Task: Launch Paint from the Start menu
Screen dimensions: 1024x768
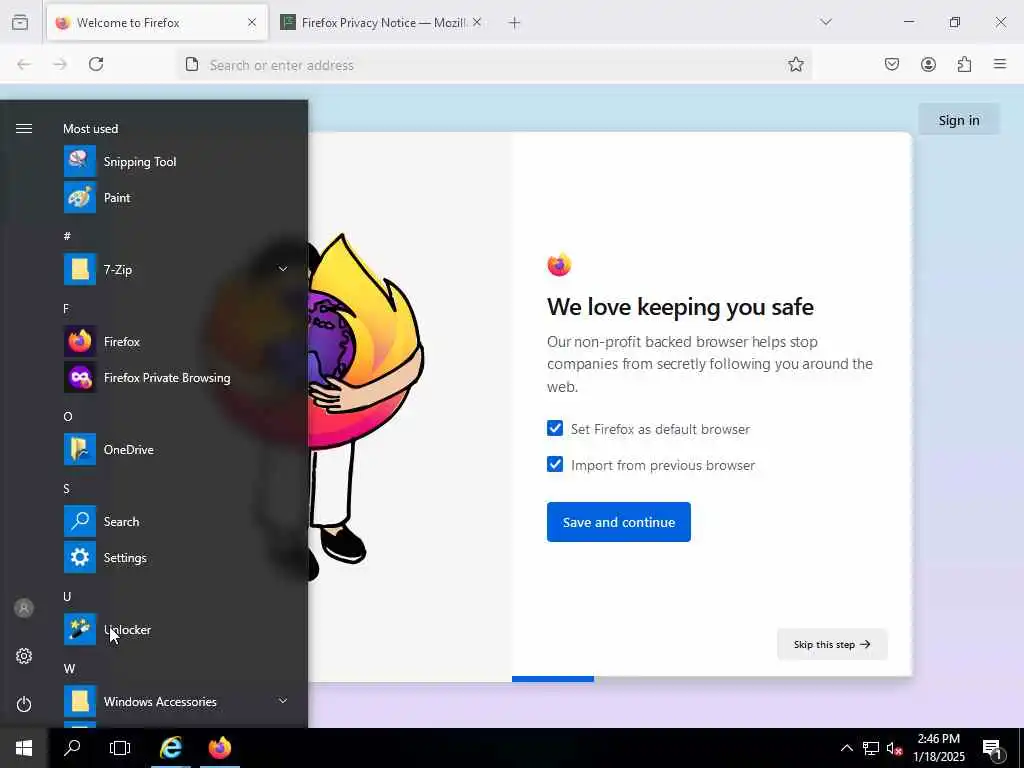Action: pos(176,197)
